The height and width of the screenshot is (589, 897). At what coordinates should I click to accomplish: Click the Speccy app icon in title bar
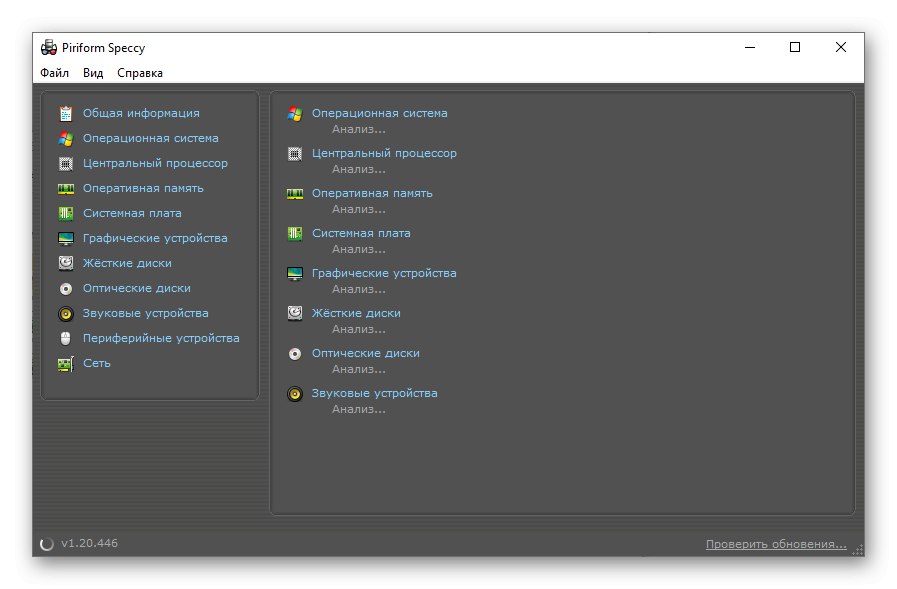pos(49,47)
